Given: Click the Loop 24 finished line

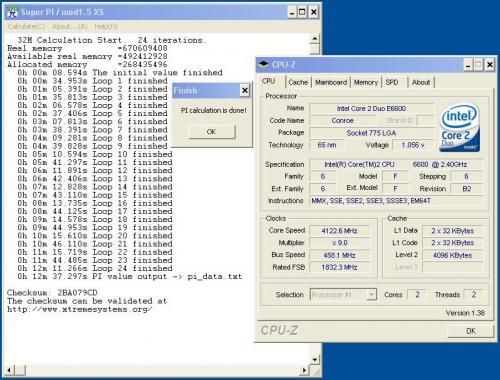Looking at the screenshot, I should 95,268.
